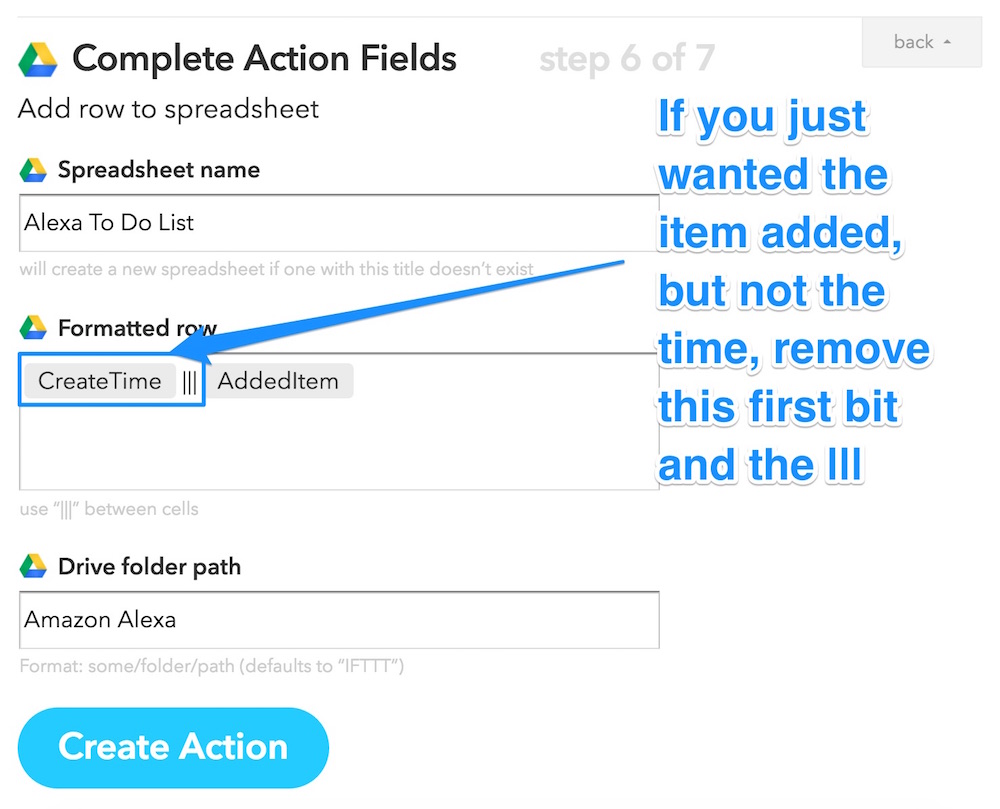Click the Spreadsheet name label
1000x809 pixels.
click(x=158, y=170)
